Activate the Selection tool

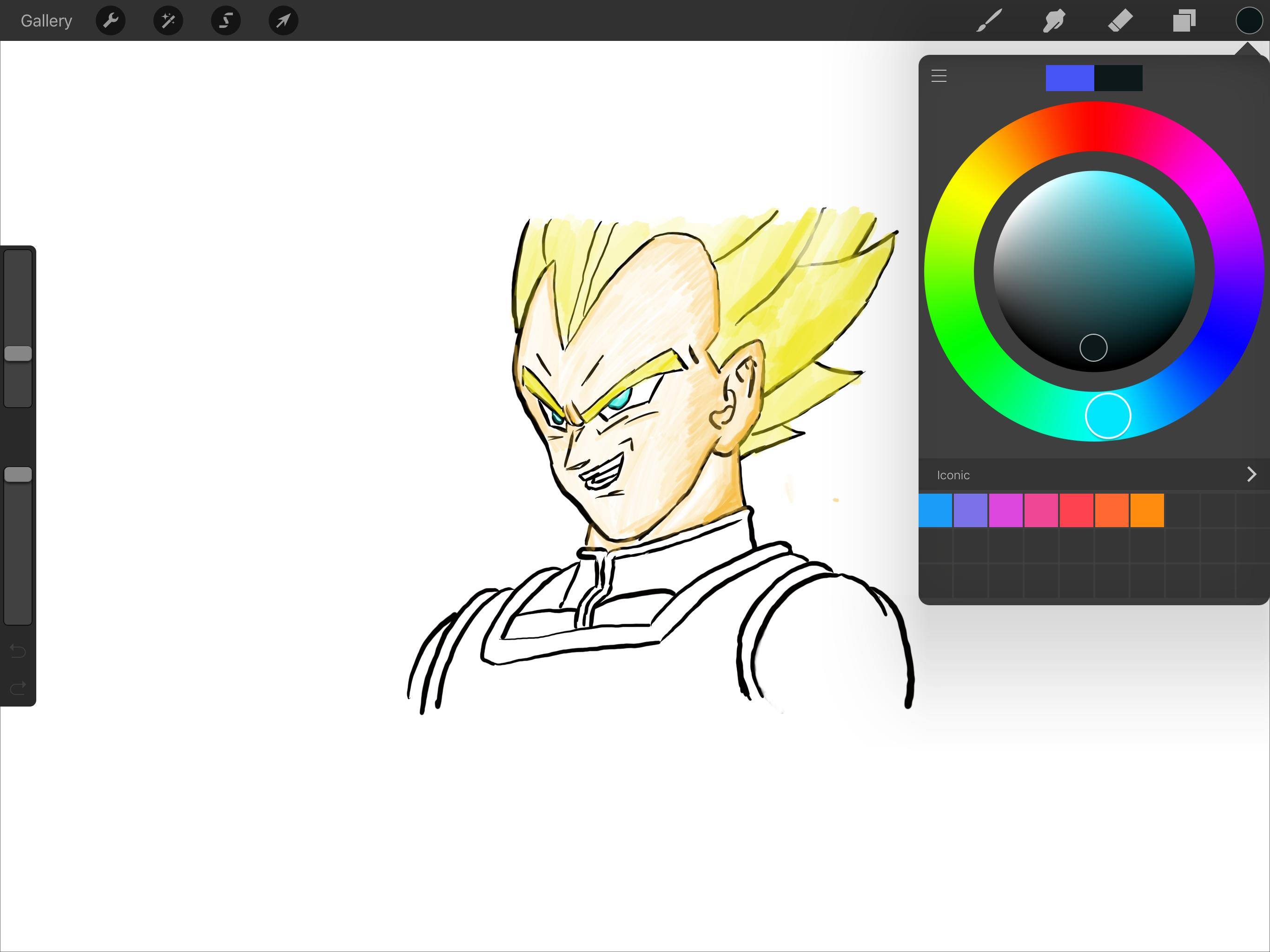[225, 20]
